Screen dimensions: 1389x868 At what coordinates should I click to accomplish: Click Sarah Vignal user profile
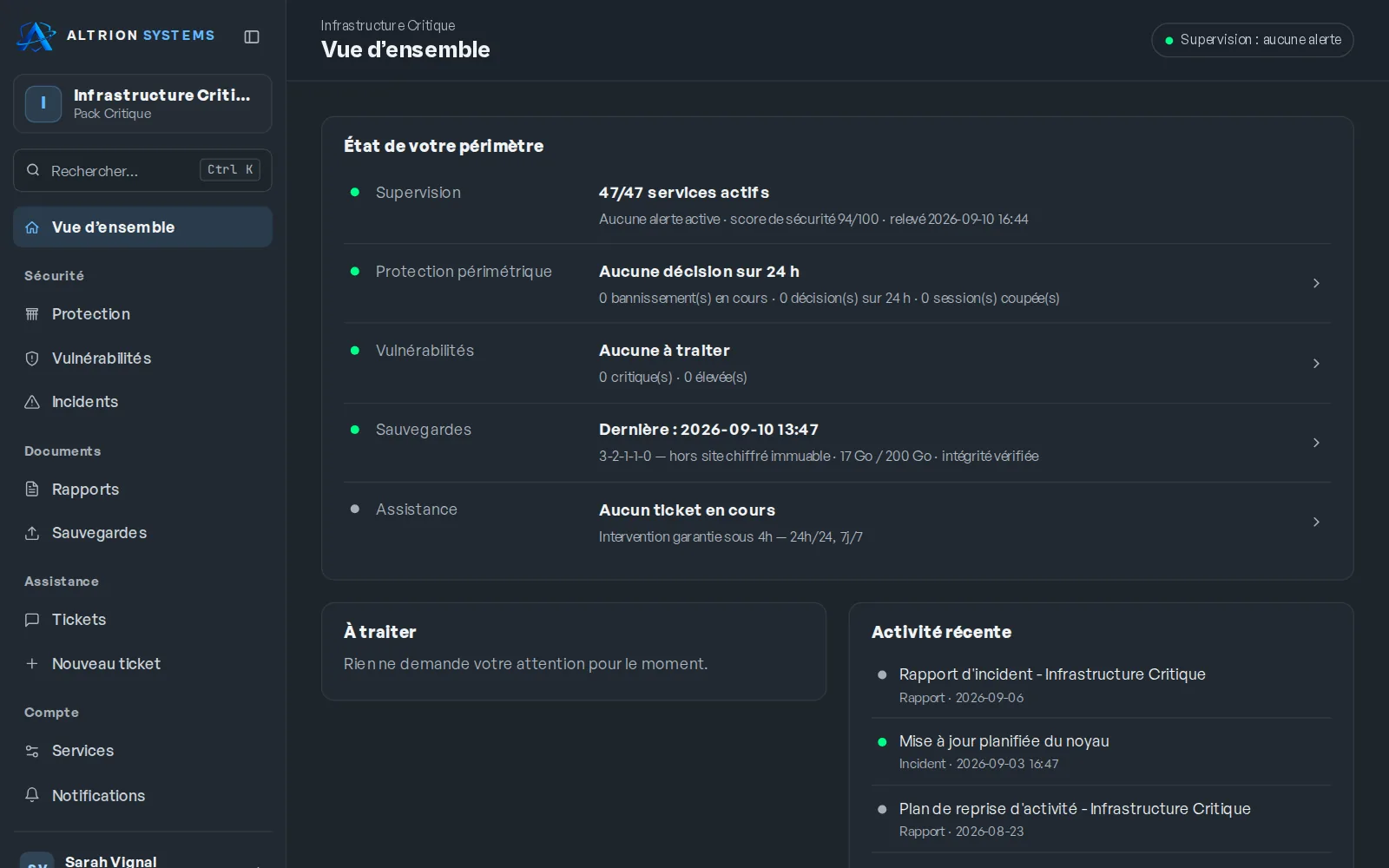(142, 859)
